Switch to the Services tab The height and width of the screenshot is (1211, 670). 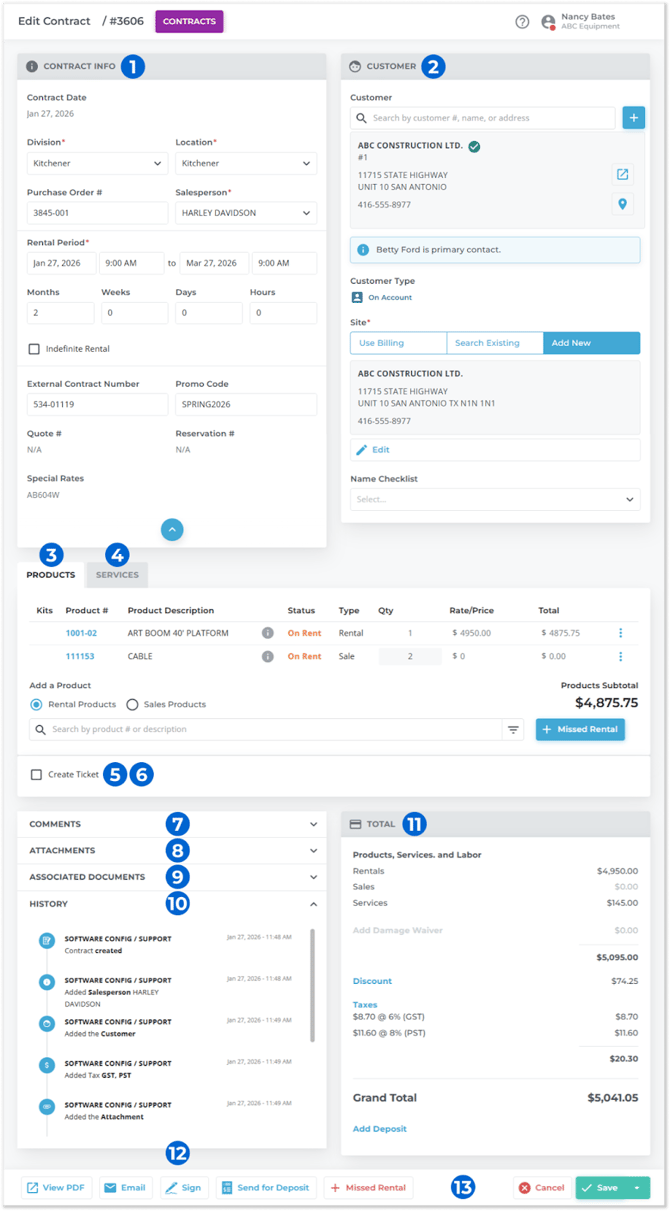pos(117,575)
